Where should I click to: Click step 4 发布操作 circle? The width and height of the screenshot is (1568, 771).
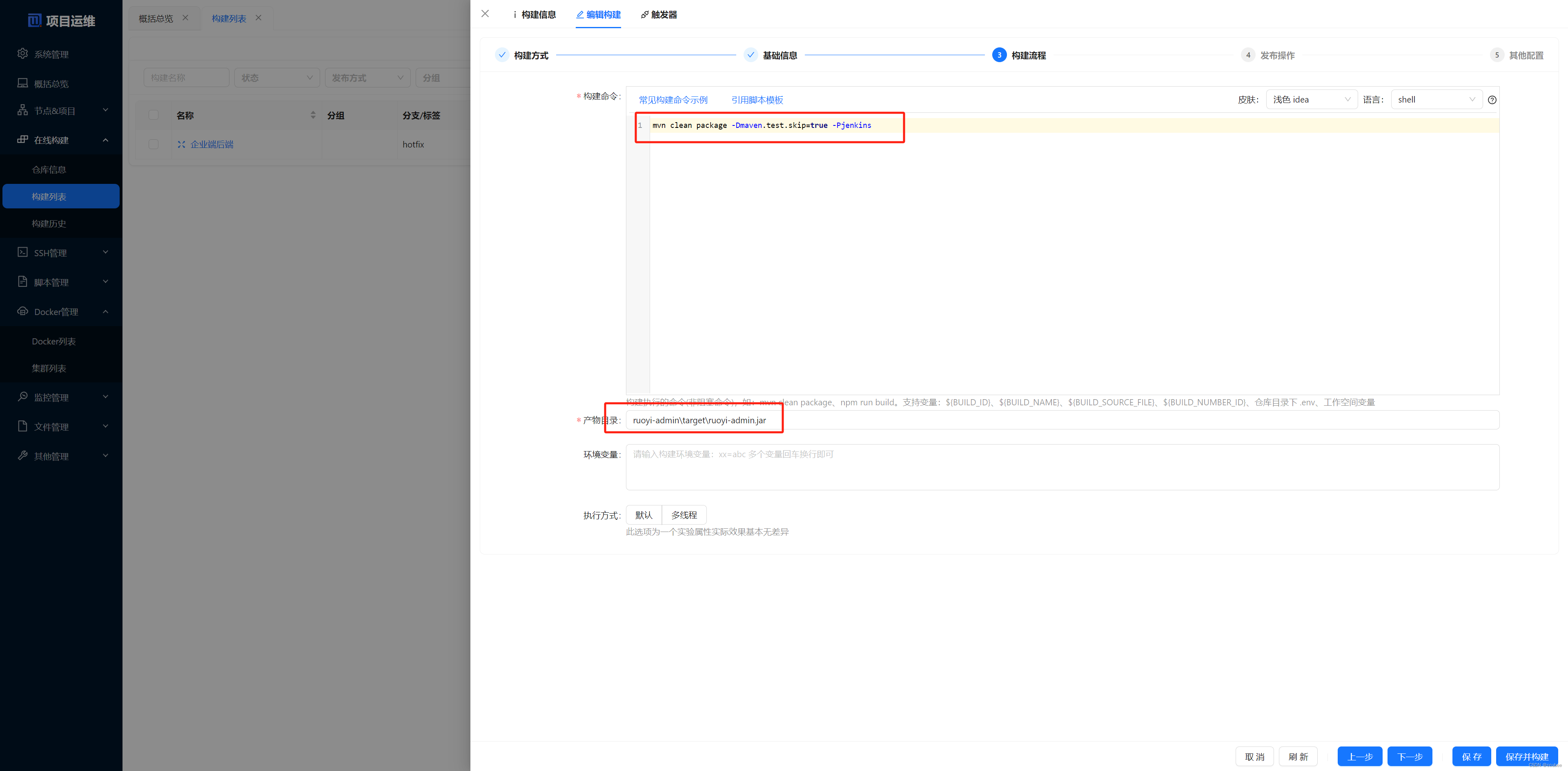(1248, 55)
